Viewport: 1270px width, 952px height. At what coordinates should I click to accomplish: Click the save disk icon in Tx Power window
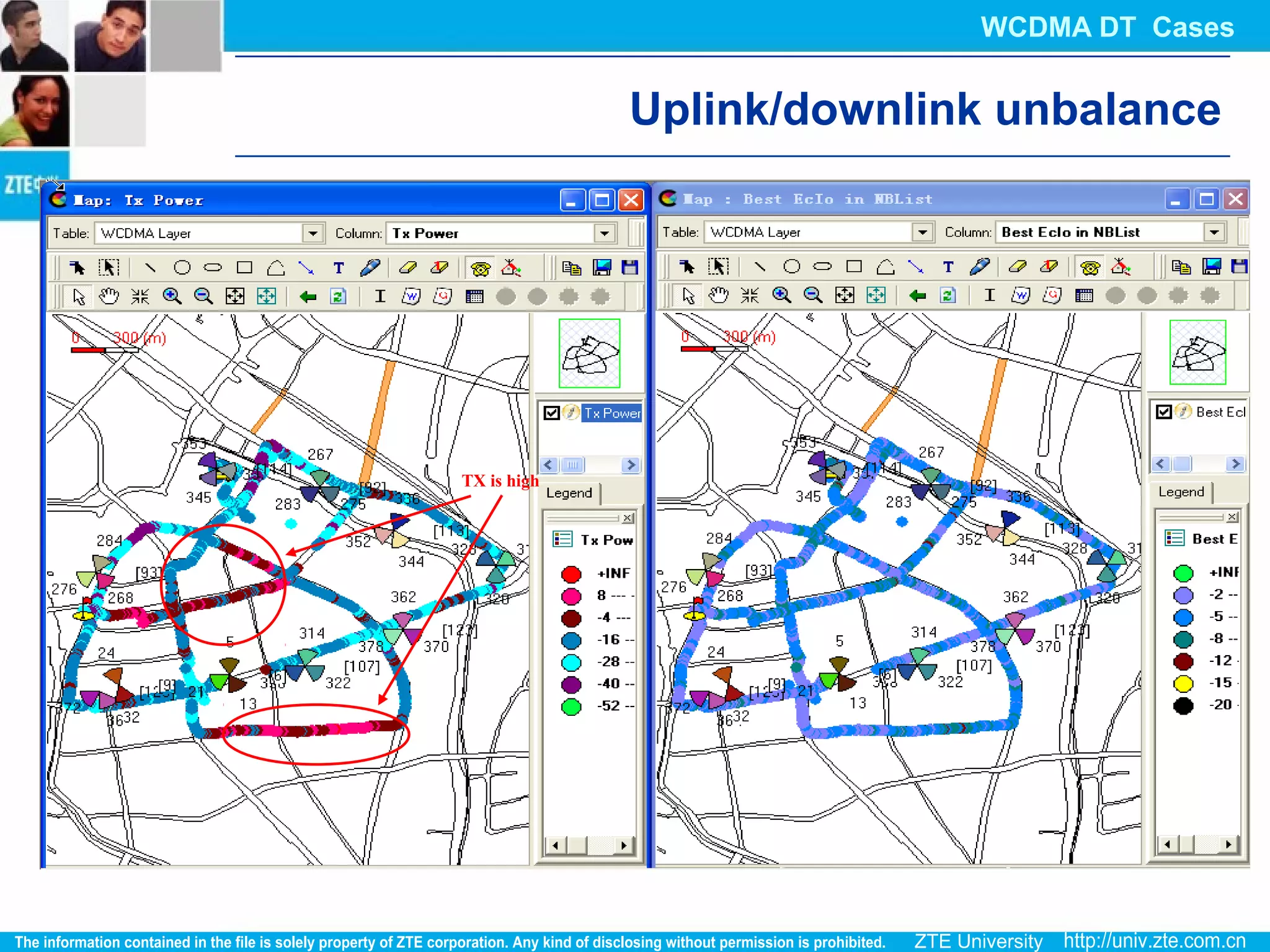point(629,268)
